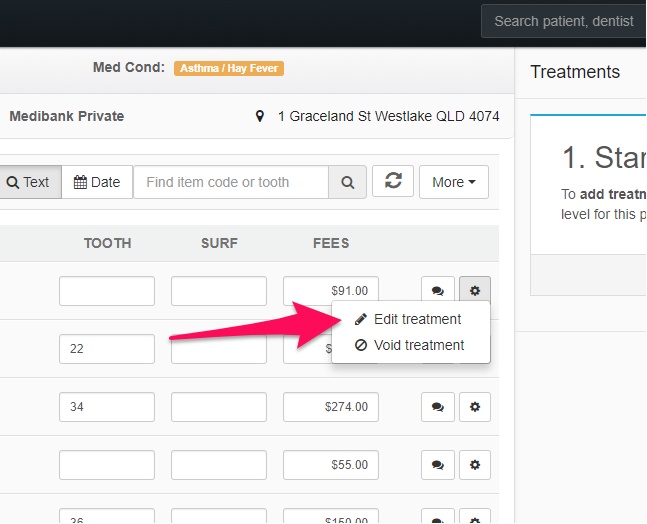This screenshot has width=647, height=524.
Task: Open comments for the $91.00 treatment
Action: (x=437, y=290)
